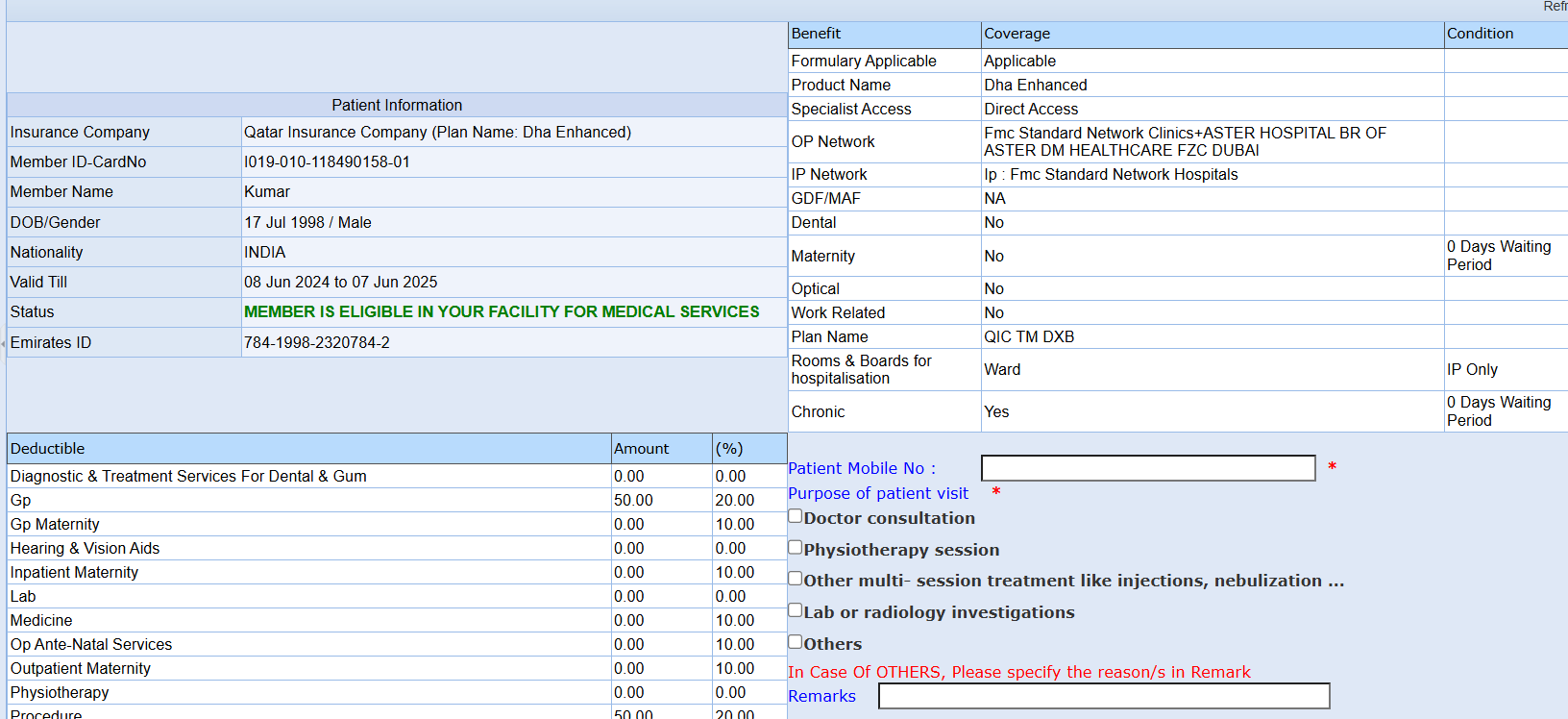The width and height of the screenshot is (1568, 719).
Task: Click the Refresh link at top right
Action: click(x=1555, y=7)
